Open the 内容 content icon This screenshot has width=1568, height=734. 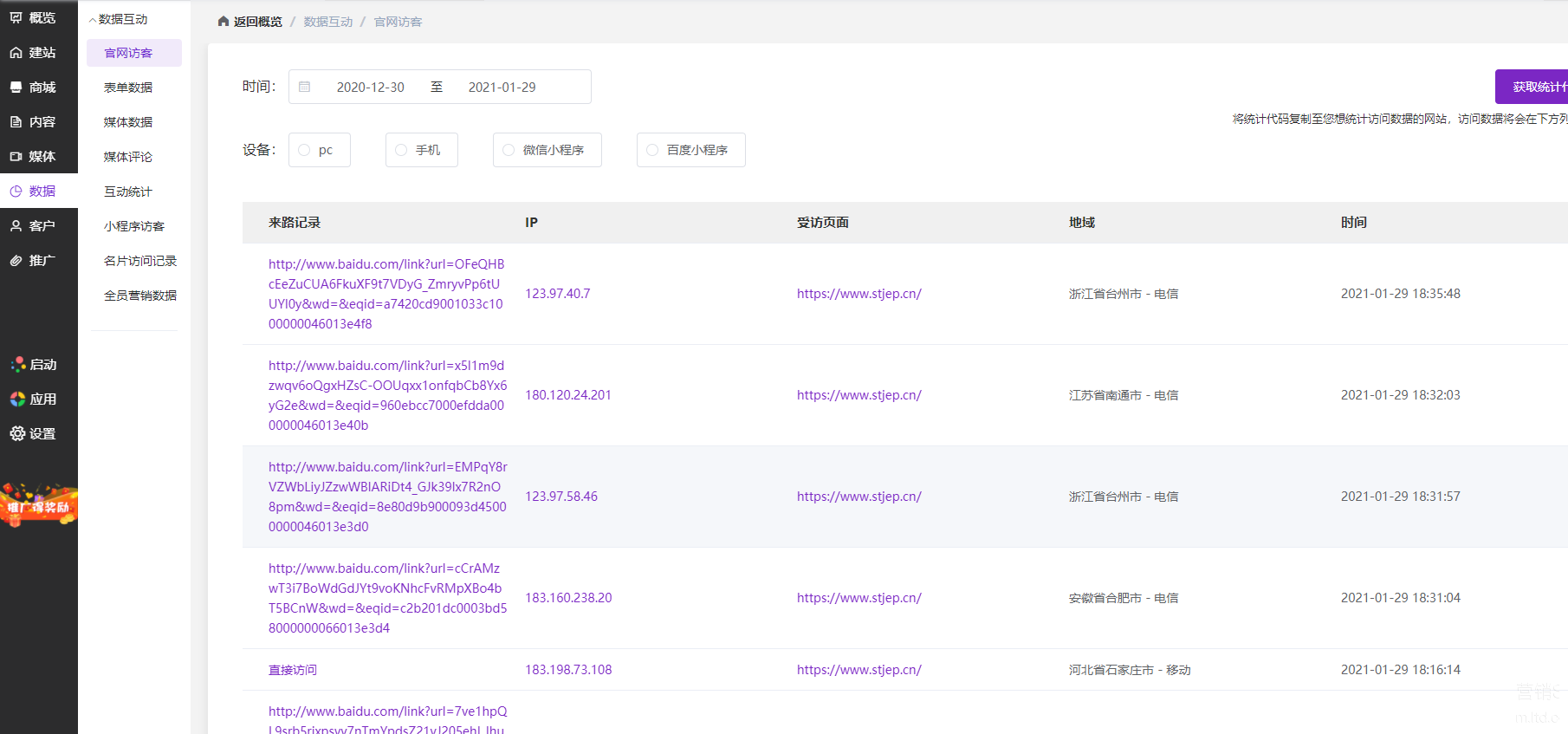[16, 121]
